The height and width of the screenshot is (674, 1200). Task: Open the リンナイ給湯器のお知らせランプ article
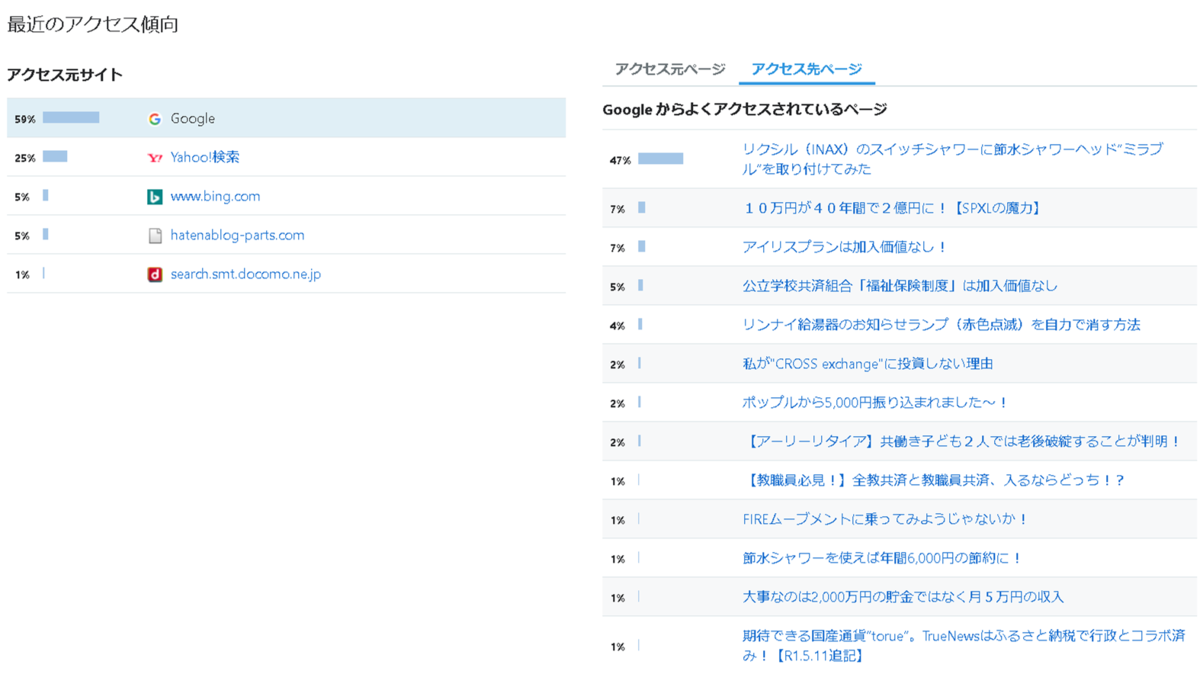click(941, 325)
